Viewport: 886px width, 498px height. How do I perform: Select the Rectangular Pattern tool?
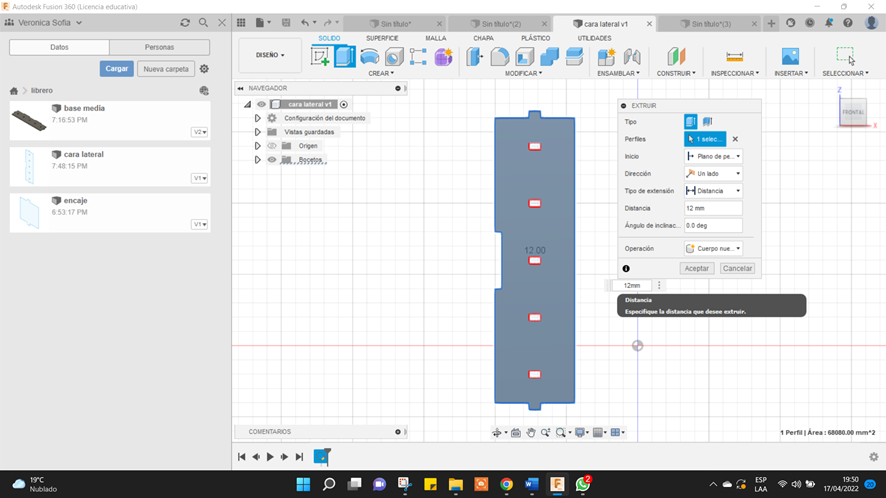coord(418,57)
